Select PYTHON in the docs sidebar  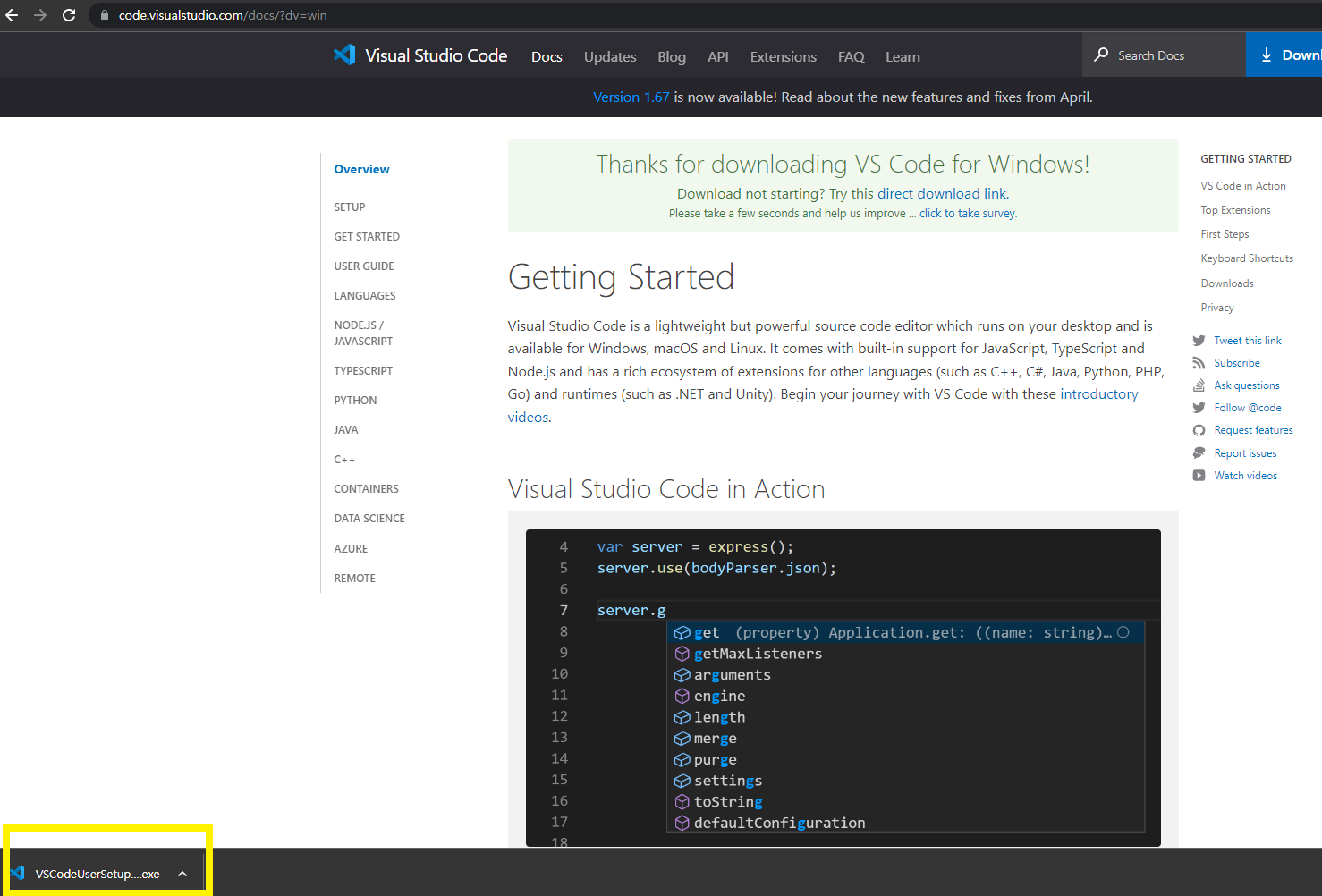pyautogui.click(x=355, y=401)
